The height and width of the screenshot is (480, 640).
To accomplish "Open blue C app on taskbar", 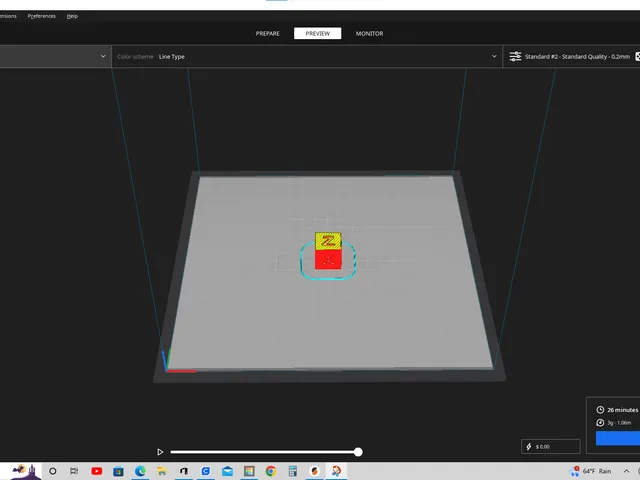I will [206, 471].
